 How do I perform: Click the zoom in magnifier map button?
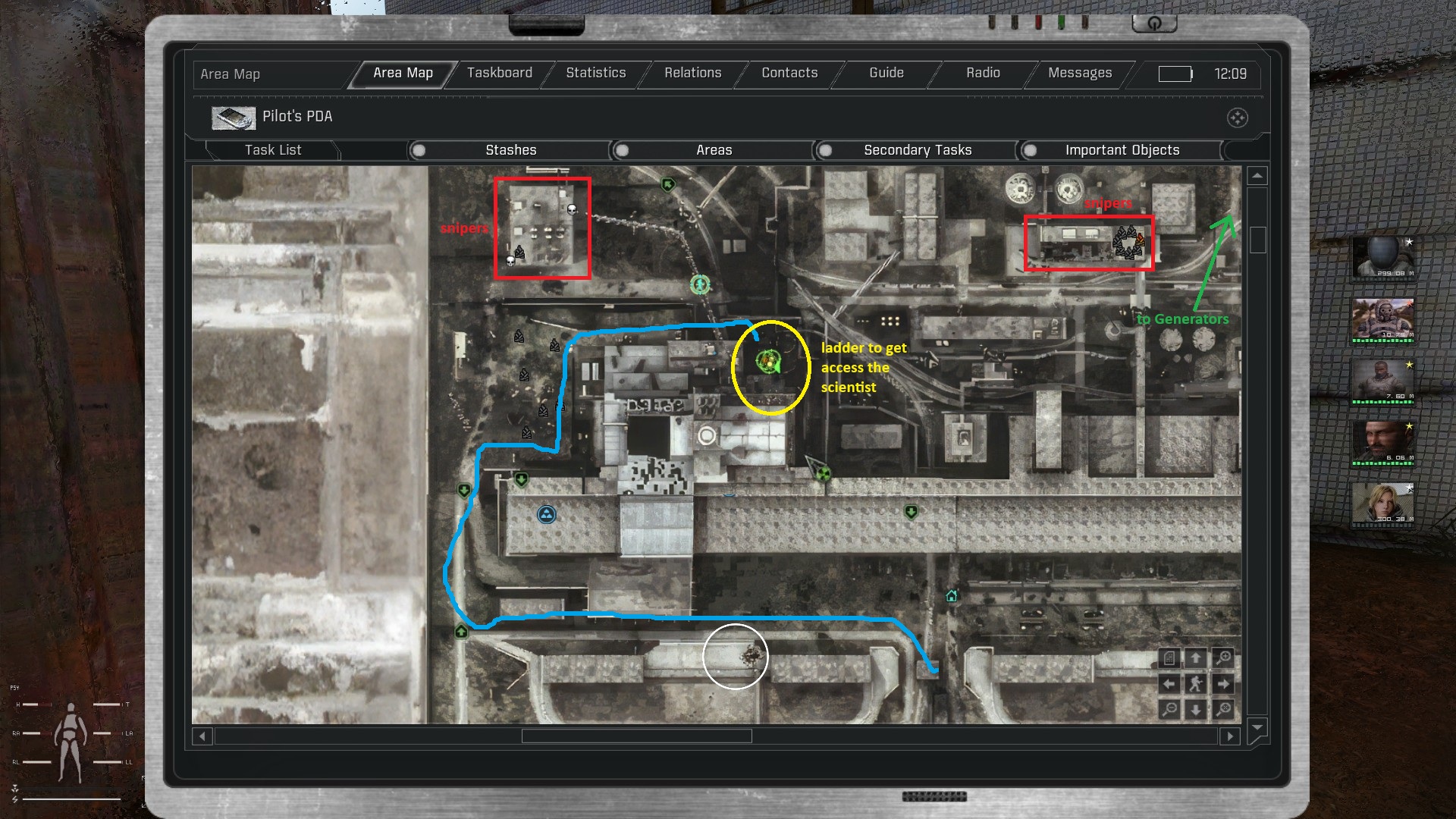pos(1222,658)
